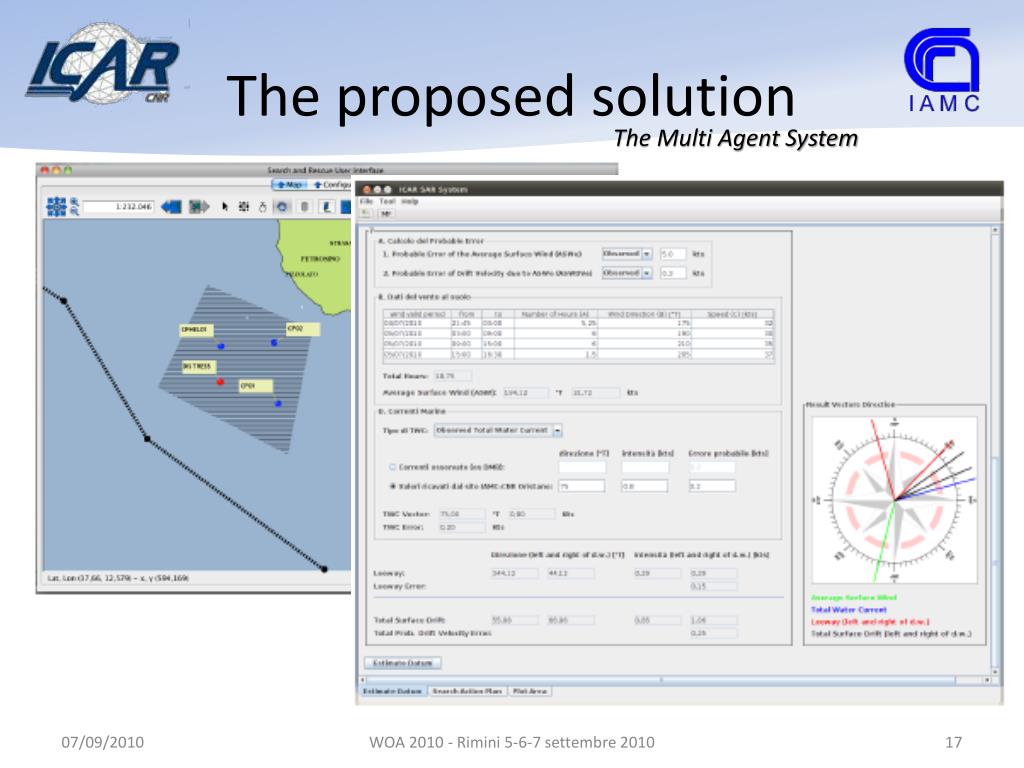Select the arrow pointer tool in map toolbar
Viewport: 1024px width, 768px height.
[225, 207]
